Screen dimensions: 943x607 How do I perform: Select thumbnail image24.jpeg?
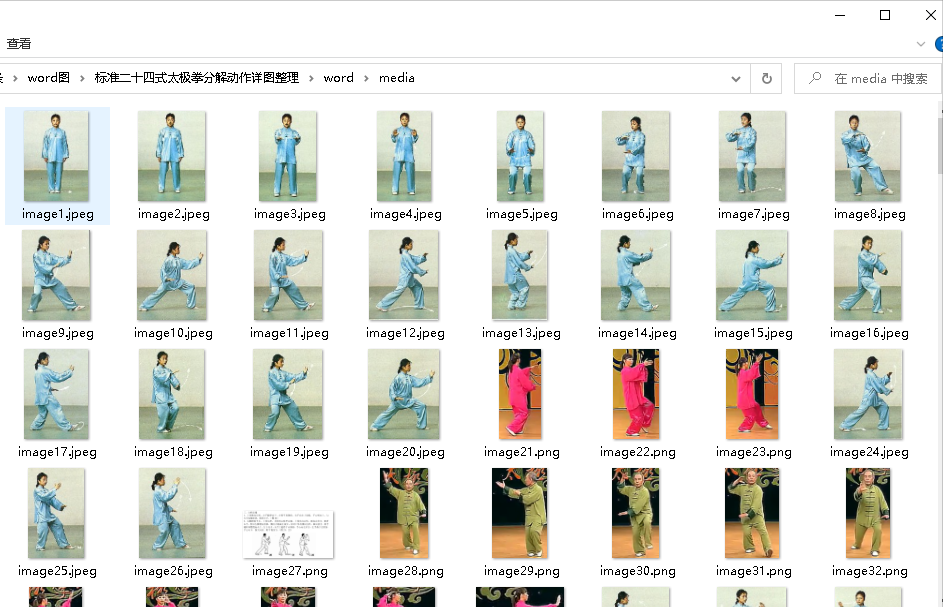tap(868, 394)
